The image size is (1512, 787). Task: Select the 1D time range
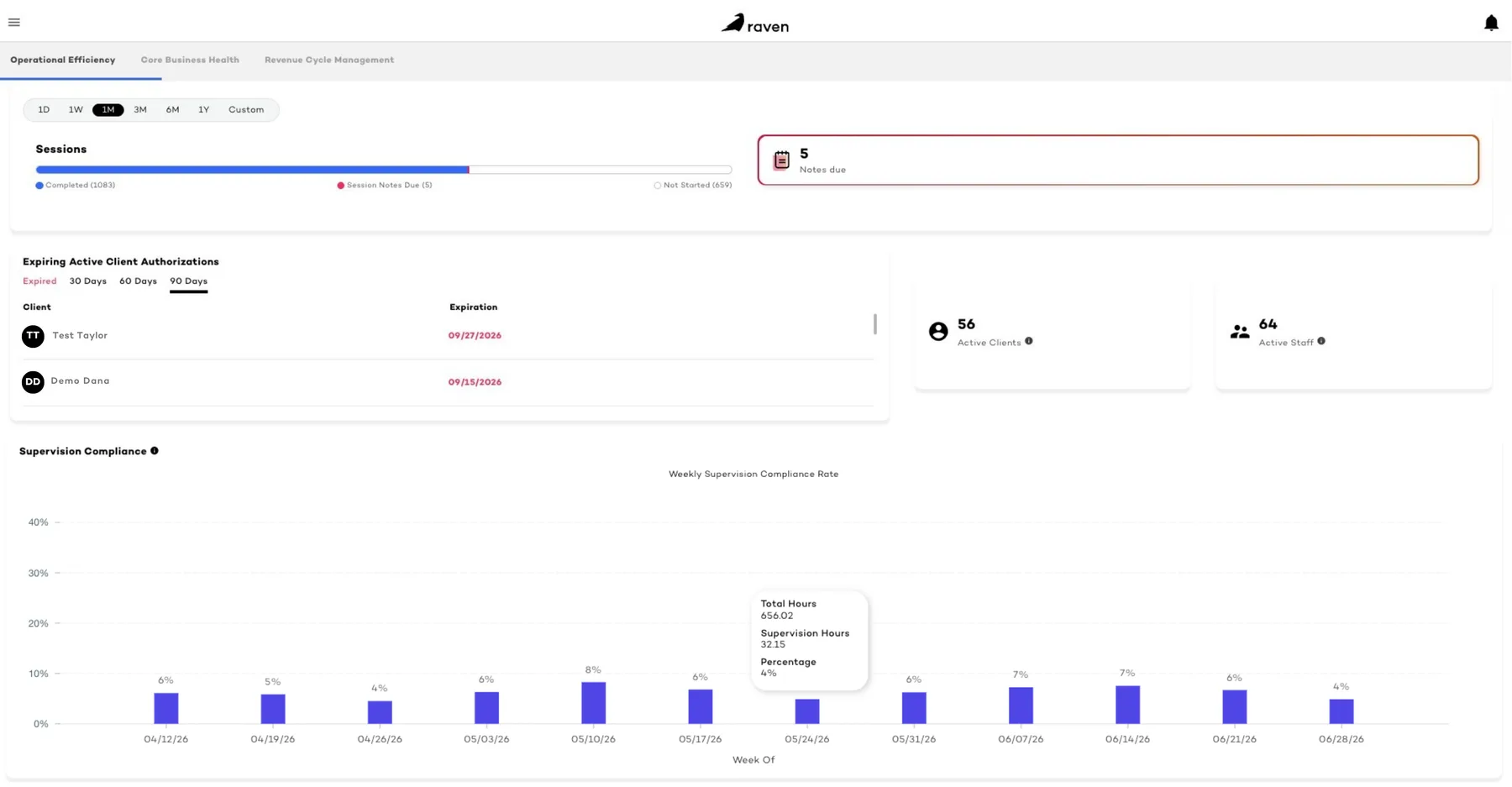(x=44, y=110)
